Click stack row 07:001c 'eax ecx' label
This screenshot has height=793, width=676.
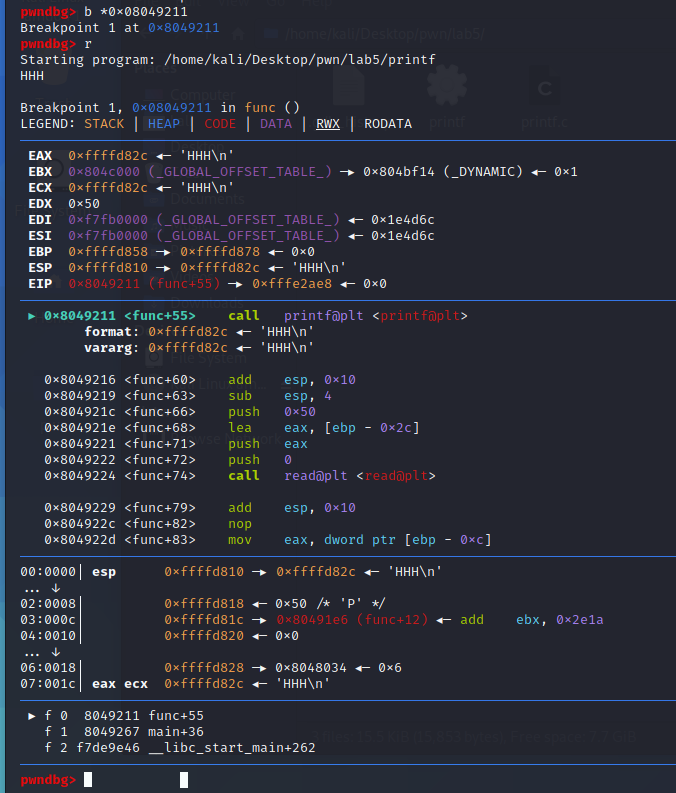coord(120,684)
